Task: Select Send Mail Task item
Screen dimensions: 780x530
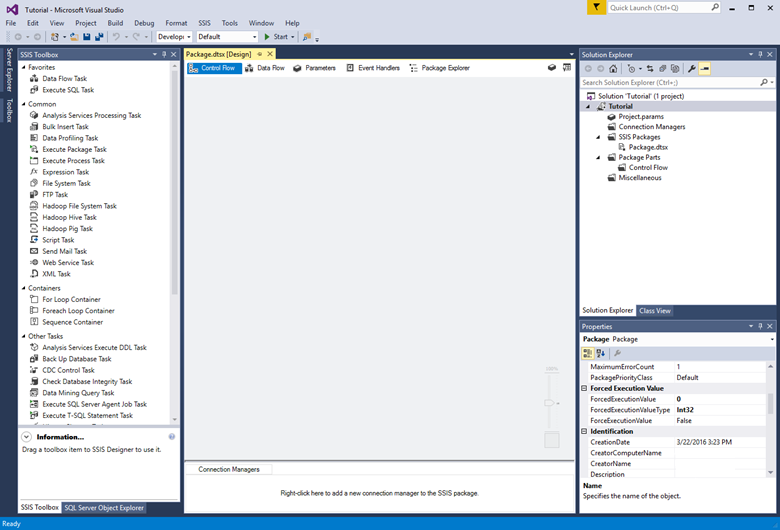Action: click(x=64, y=251)
